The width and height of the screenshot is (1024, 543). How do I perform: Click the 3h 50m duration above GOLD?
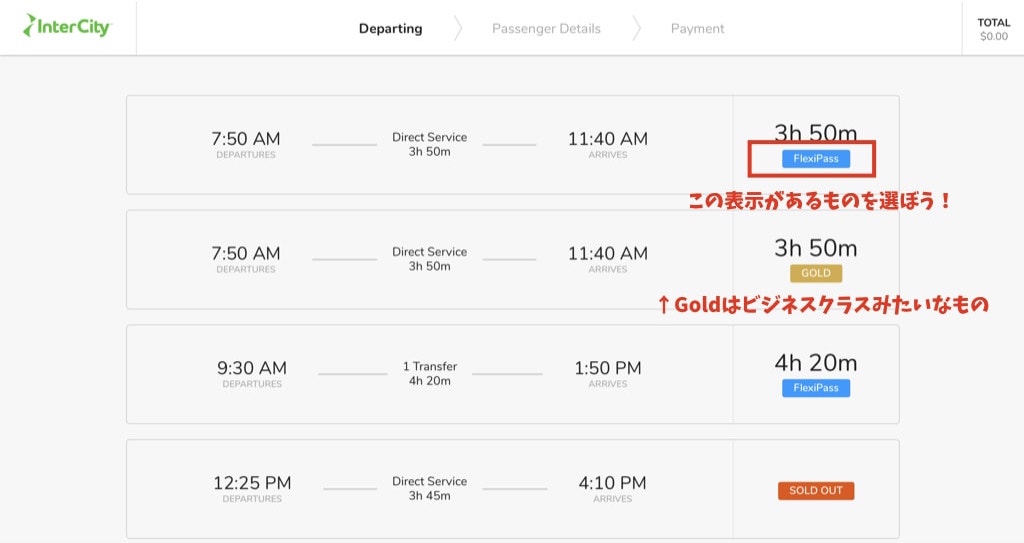click(x=815, y=247)
